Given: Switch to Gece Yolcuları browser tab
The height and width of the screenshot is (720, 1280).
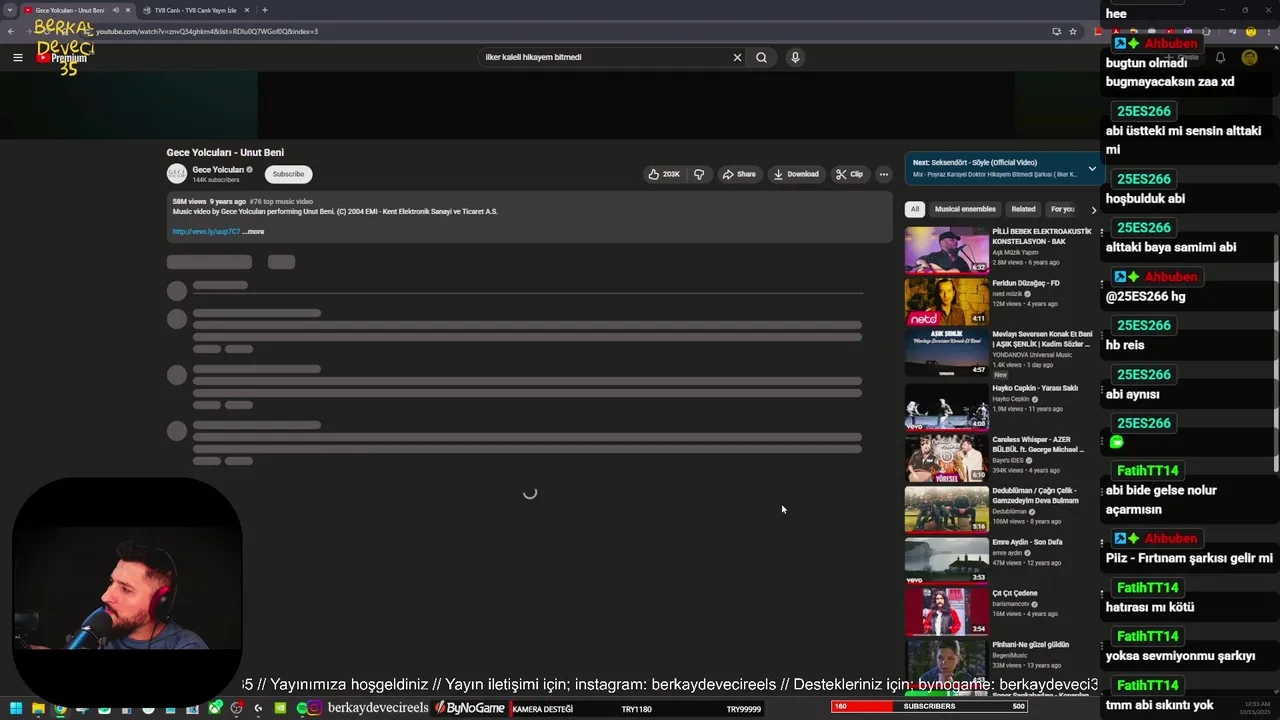Looking at the screenshot, I should (70, 10).
